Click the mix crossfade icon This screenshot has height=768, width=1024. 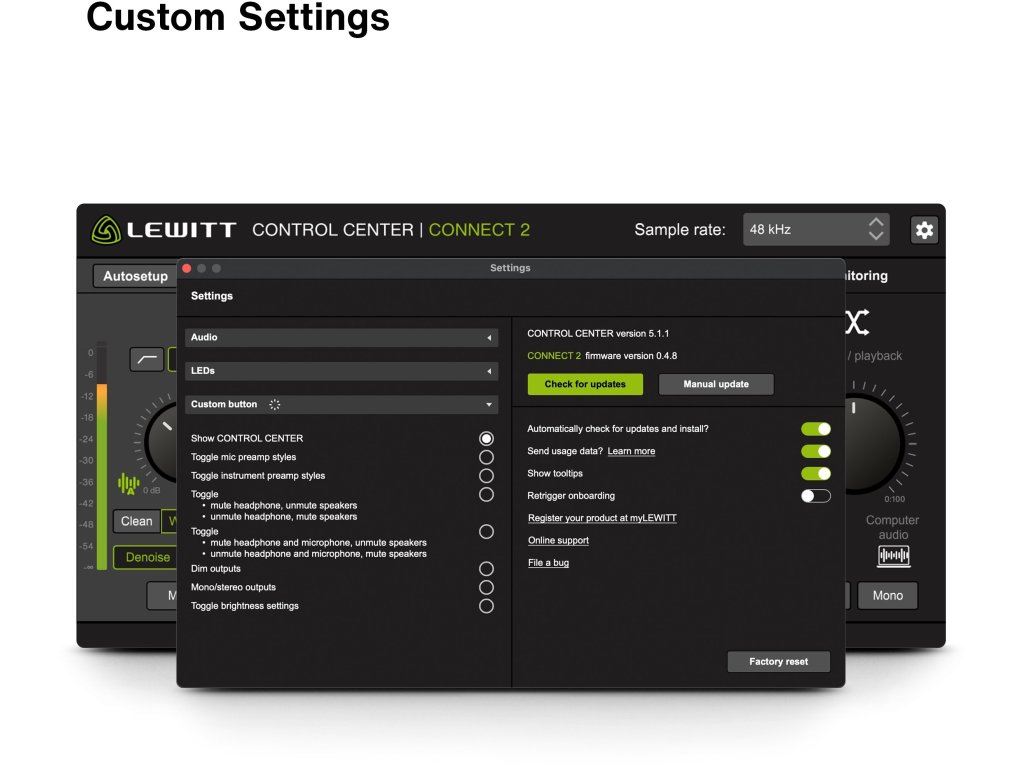(857, 323)
